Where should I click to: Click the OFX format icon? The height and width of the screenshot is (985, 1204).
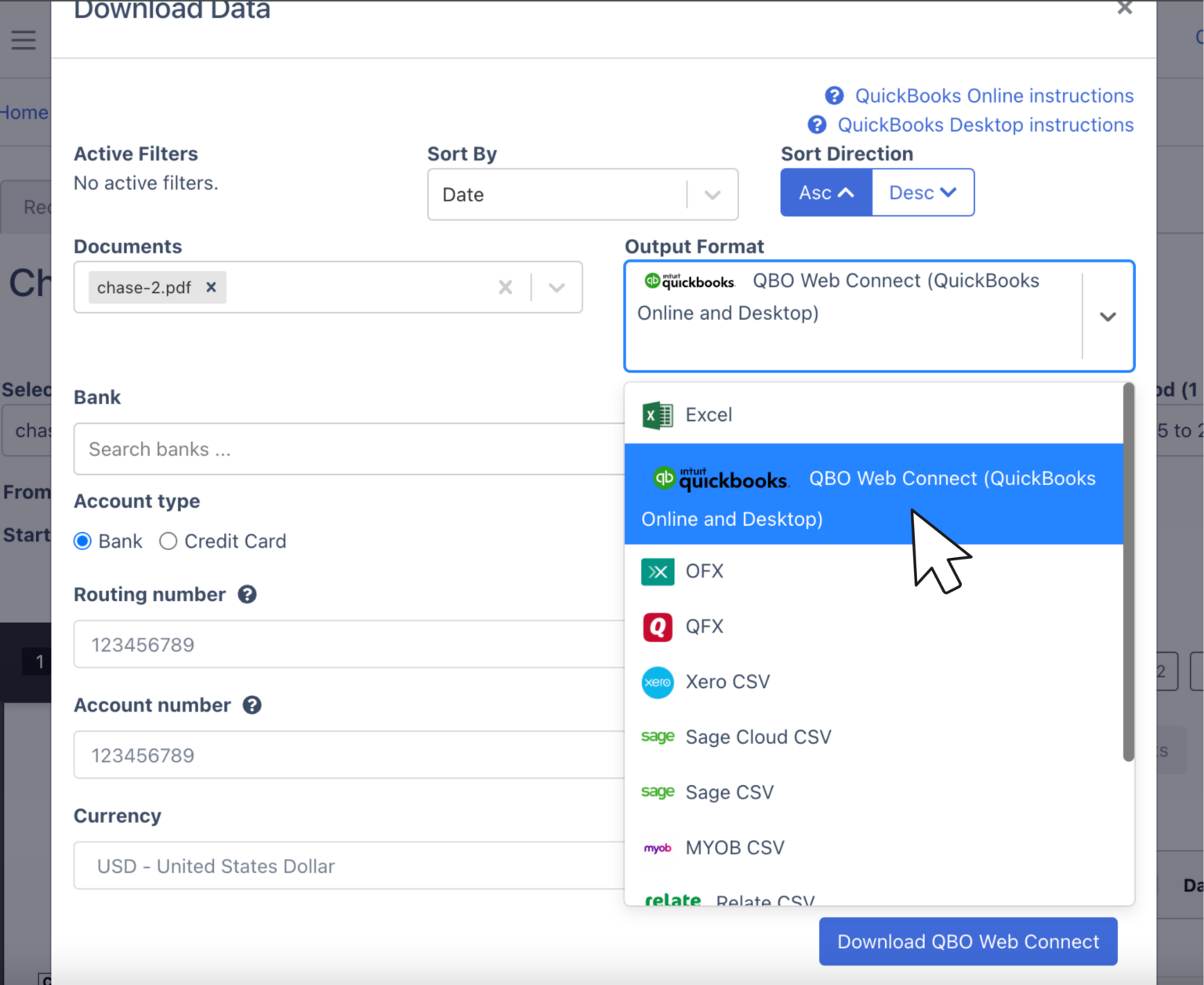click(658, 572)
